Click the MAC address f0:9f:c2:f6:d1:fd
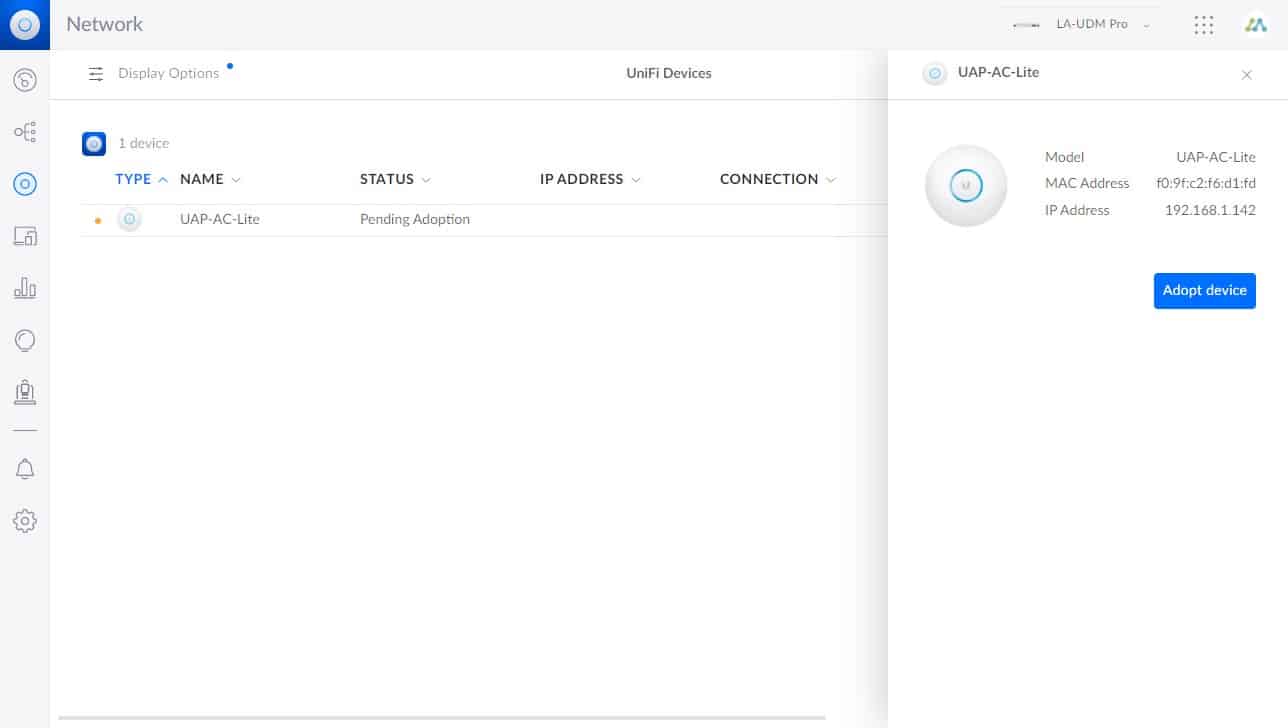The height and width of the screenshot is (728, 1288). tap(1206, 184)
